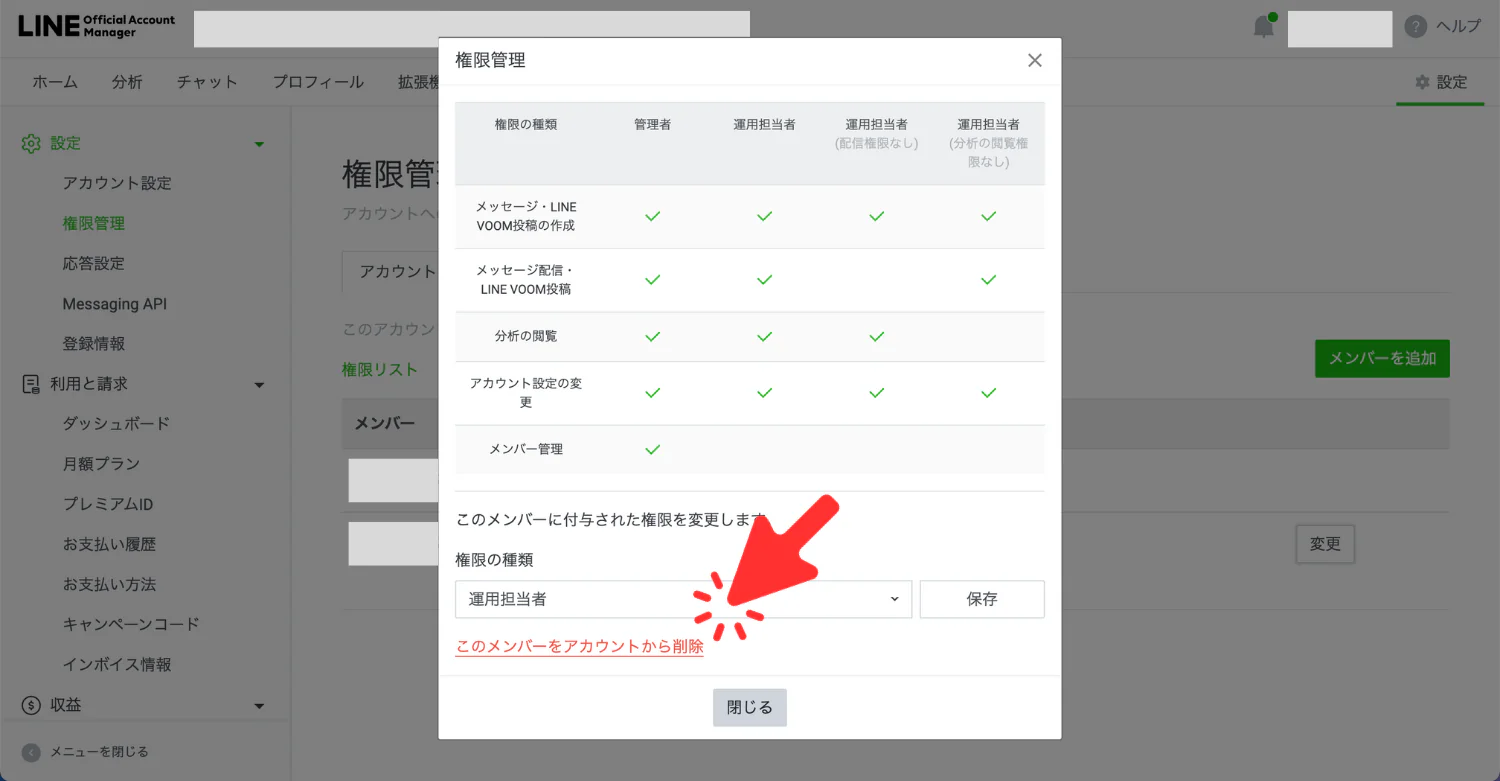Click the このメンバーをアカウントから削除 link
This screenshot has height=781, width=1500.
[579, 646]
